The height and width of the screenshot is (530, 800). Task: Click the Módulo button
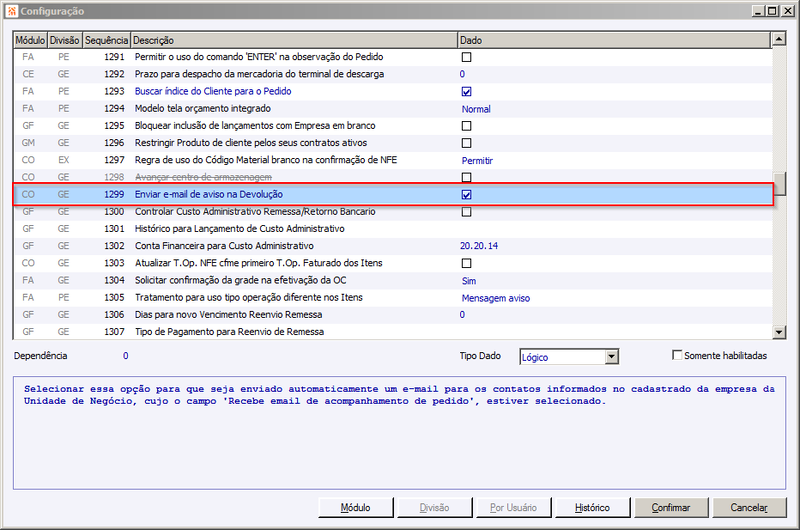356,508
